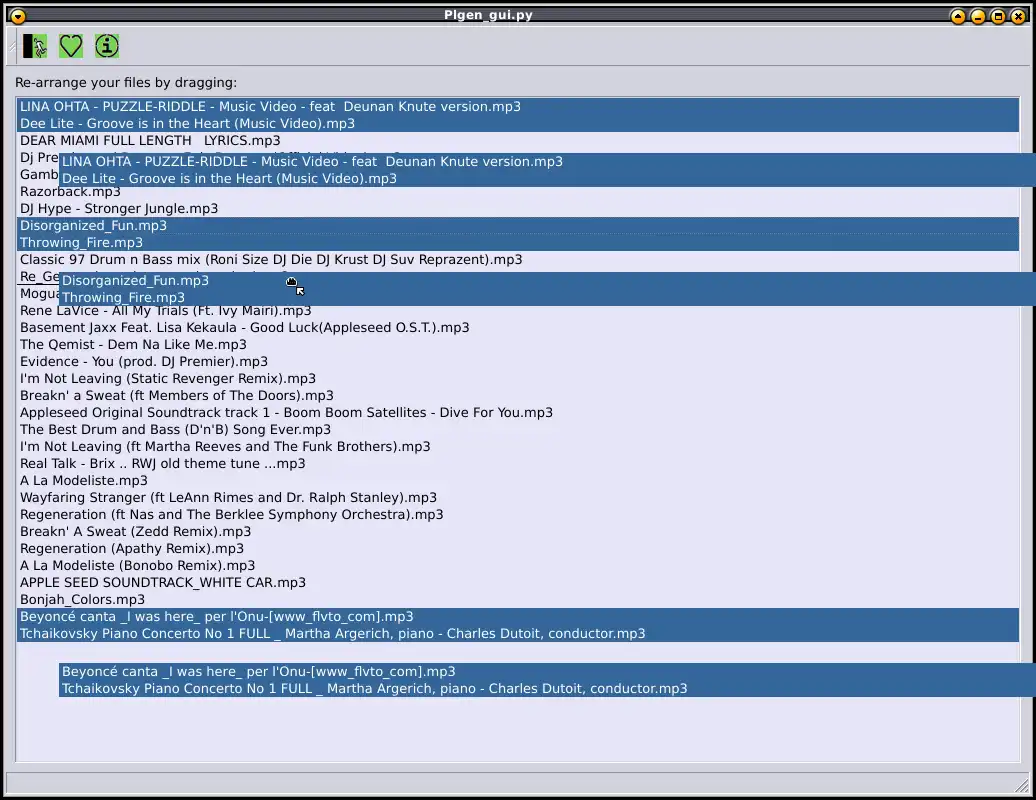Select 'Breakn' A Sweat (Zedd Remix).mp3'
Image resolution: width=1036 pixels, height=800 pixels.
pyautogui.click(x=518, y=532)
